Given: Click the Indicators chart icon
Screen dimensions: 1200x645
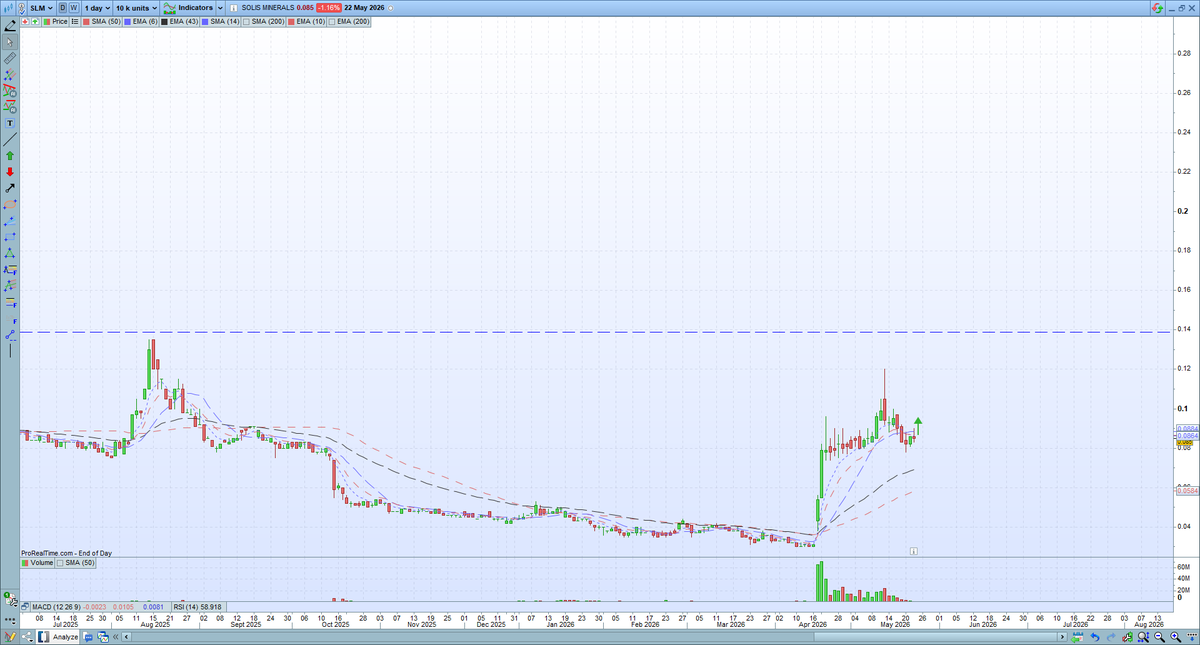Looking at the screenshot, I should point(169,8).
